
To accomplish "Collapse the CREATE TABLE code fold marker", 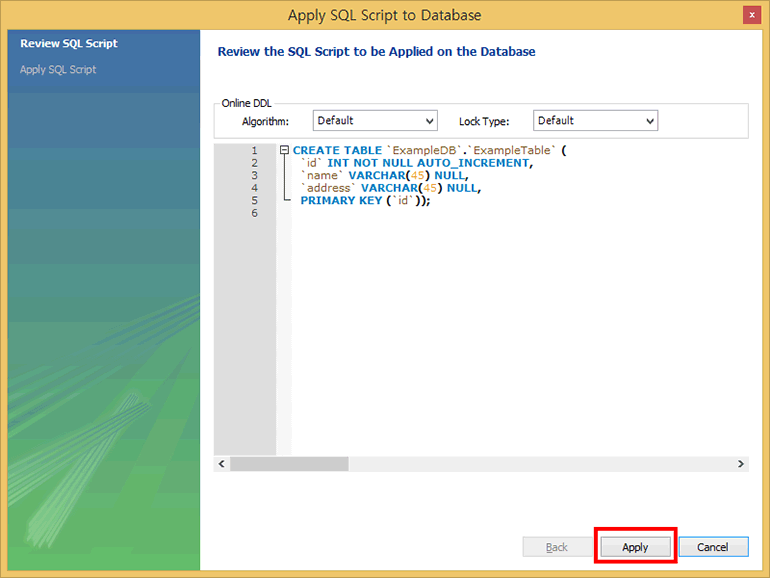I will (x=285, y=150).
